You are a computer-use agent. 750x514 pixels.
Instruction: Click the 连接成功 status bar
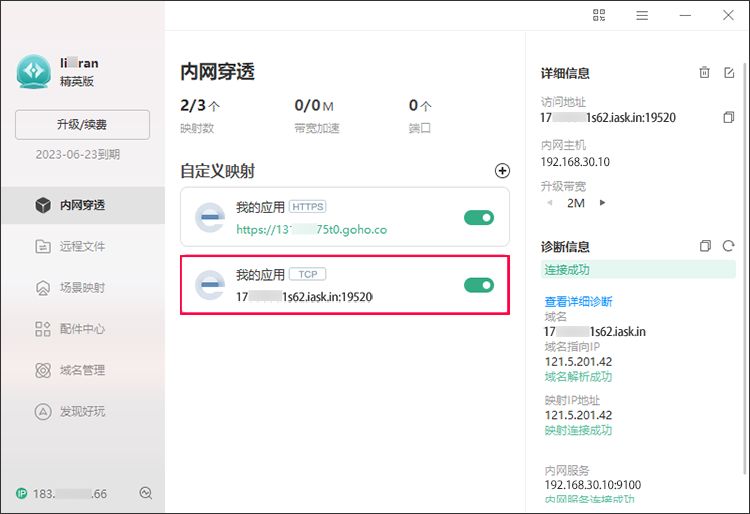click(x=638, y=270)
